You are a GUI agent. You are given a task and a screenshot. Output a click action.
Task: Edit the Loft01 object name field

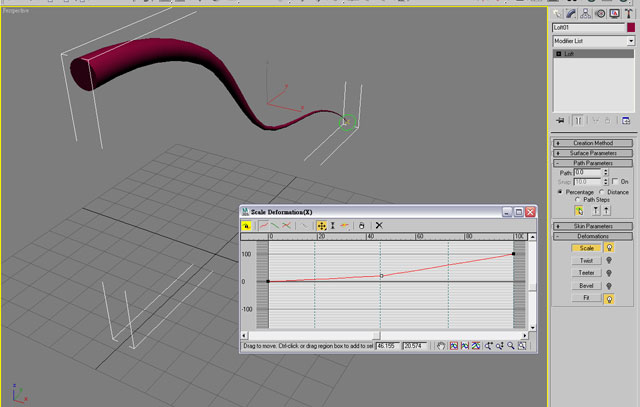tap(589, 27)
